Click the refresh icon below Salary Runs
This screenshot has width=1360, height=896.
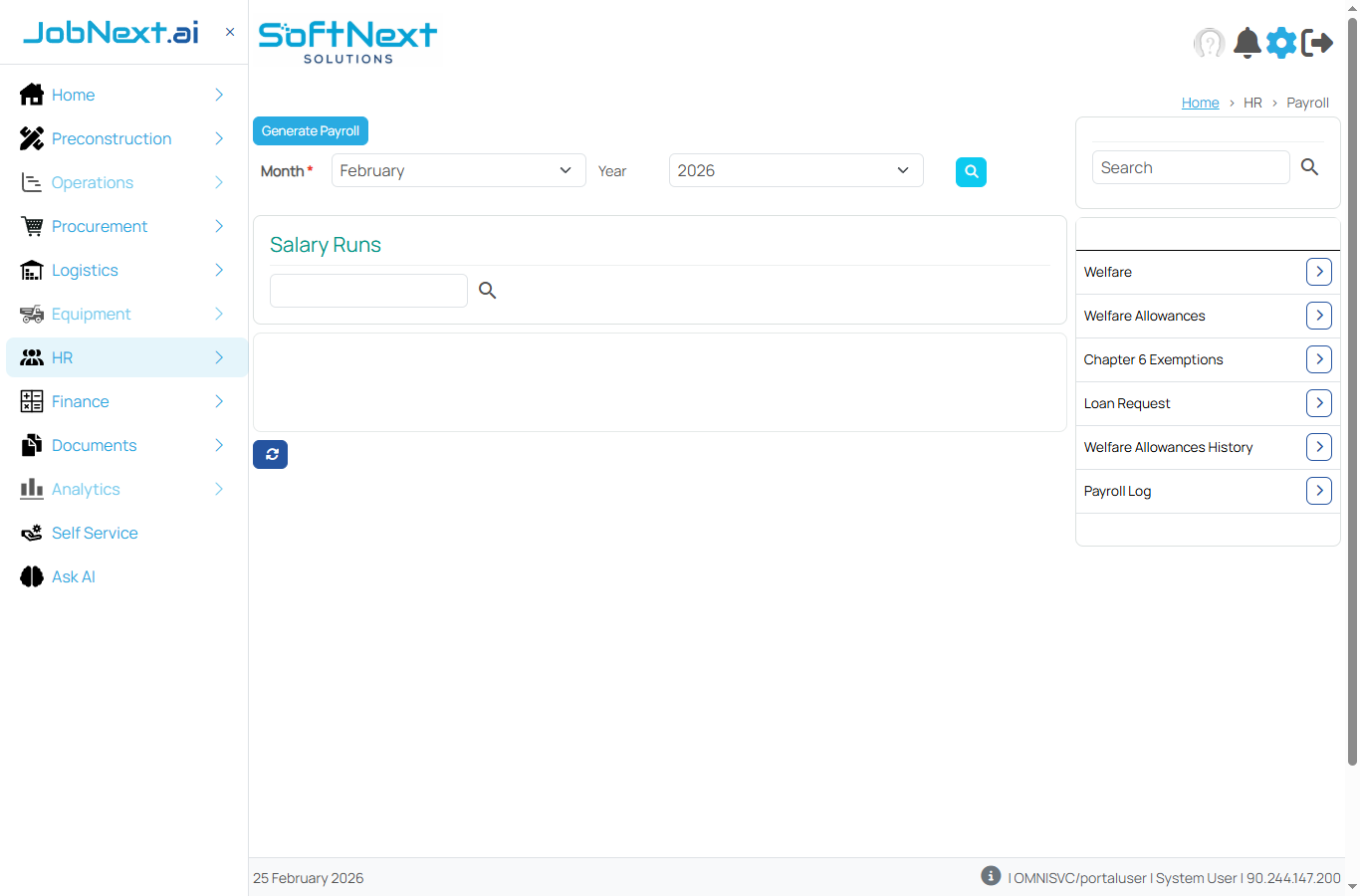coord(270,454)
